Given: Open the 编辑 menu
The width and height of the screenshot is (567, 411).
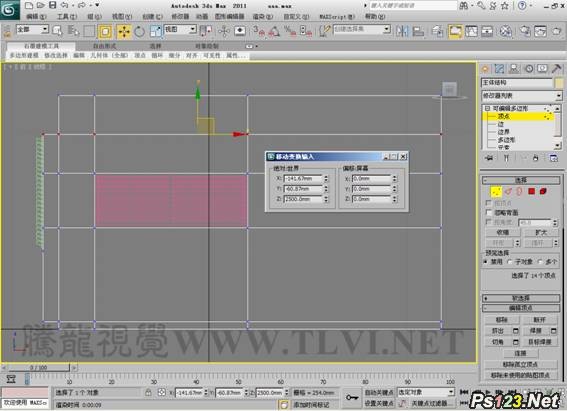Looking at the screenshot, I should 36,17.
